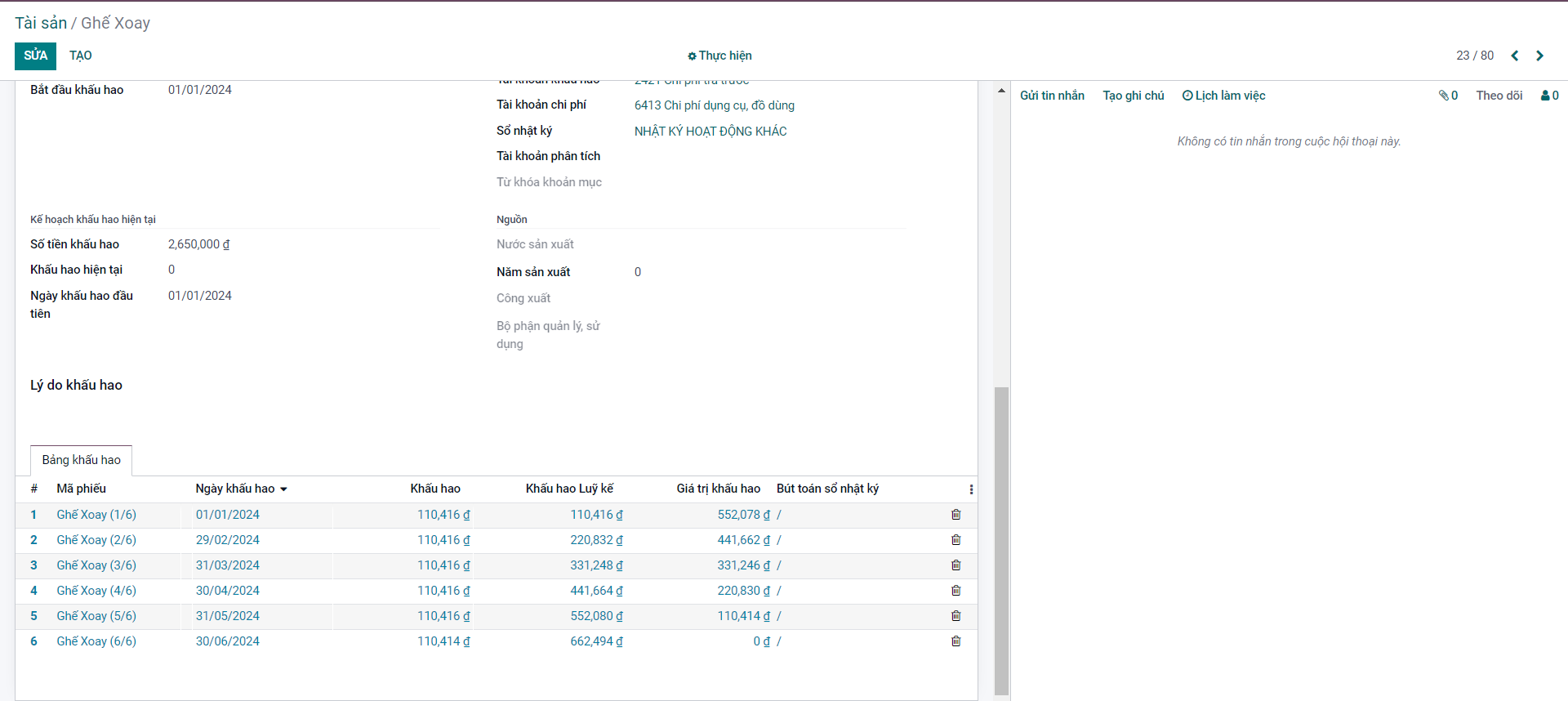The width and height of the screenshot is (1568, 701).
Task: Click the form's vertical scrollbar thumb
Action: tap(1001, 539)
